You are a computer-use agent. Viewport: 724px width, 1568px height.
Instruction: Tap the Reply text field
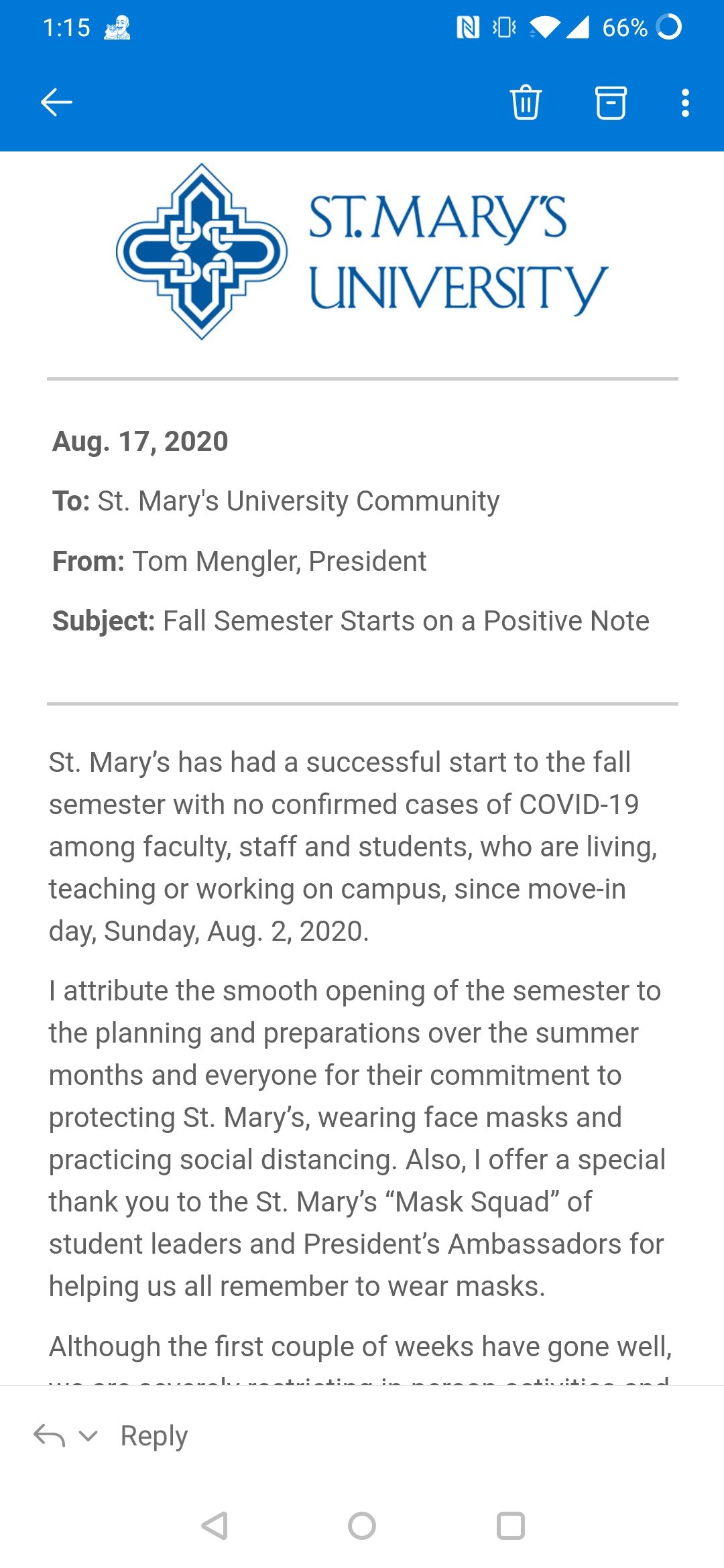point(154,1435)
